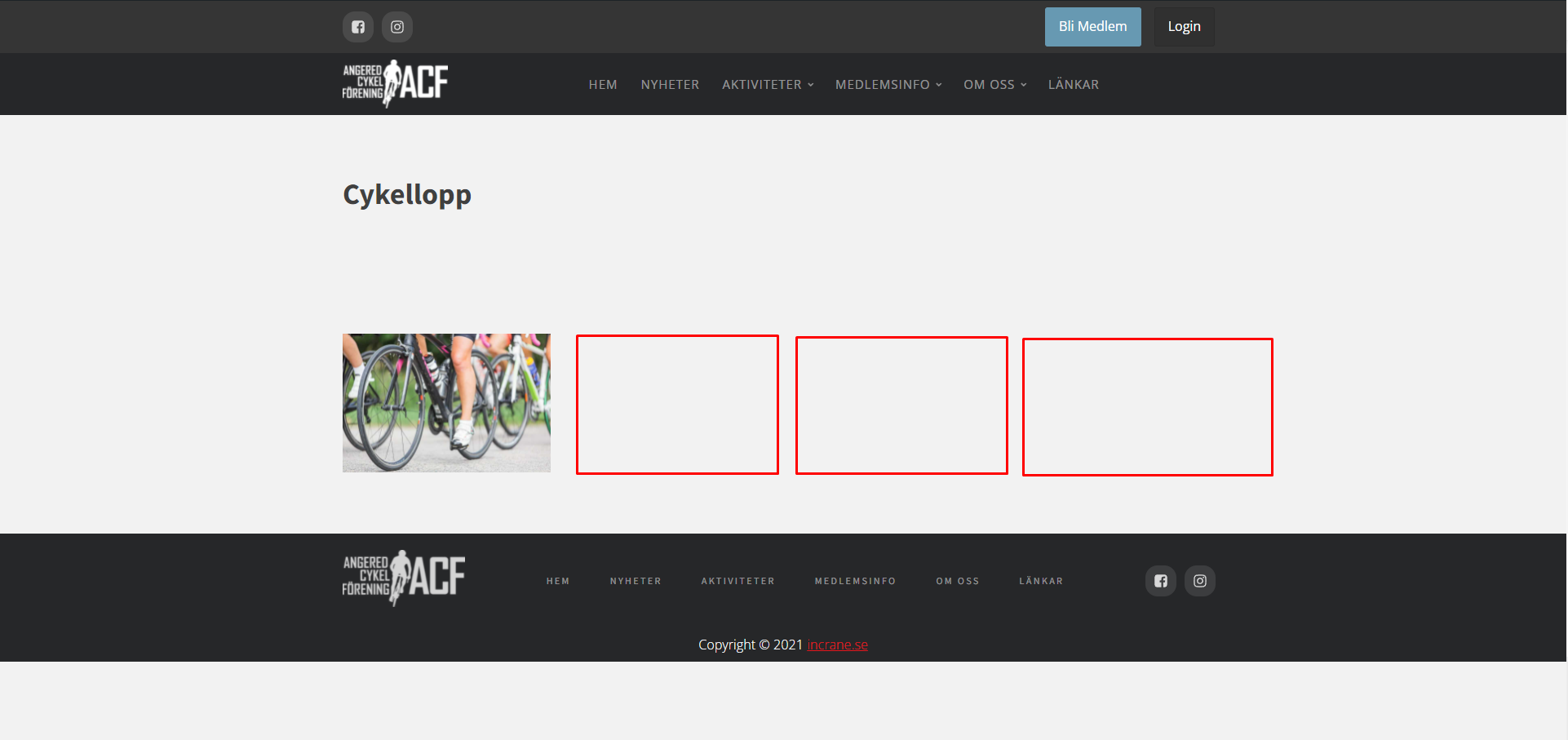This screenshot has height=740, width=1568.
Task: Open the footer Facebook icon
Action: pyautogui.click(x=1161, y=581)
